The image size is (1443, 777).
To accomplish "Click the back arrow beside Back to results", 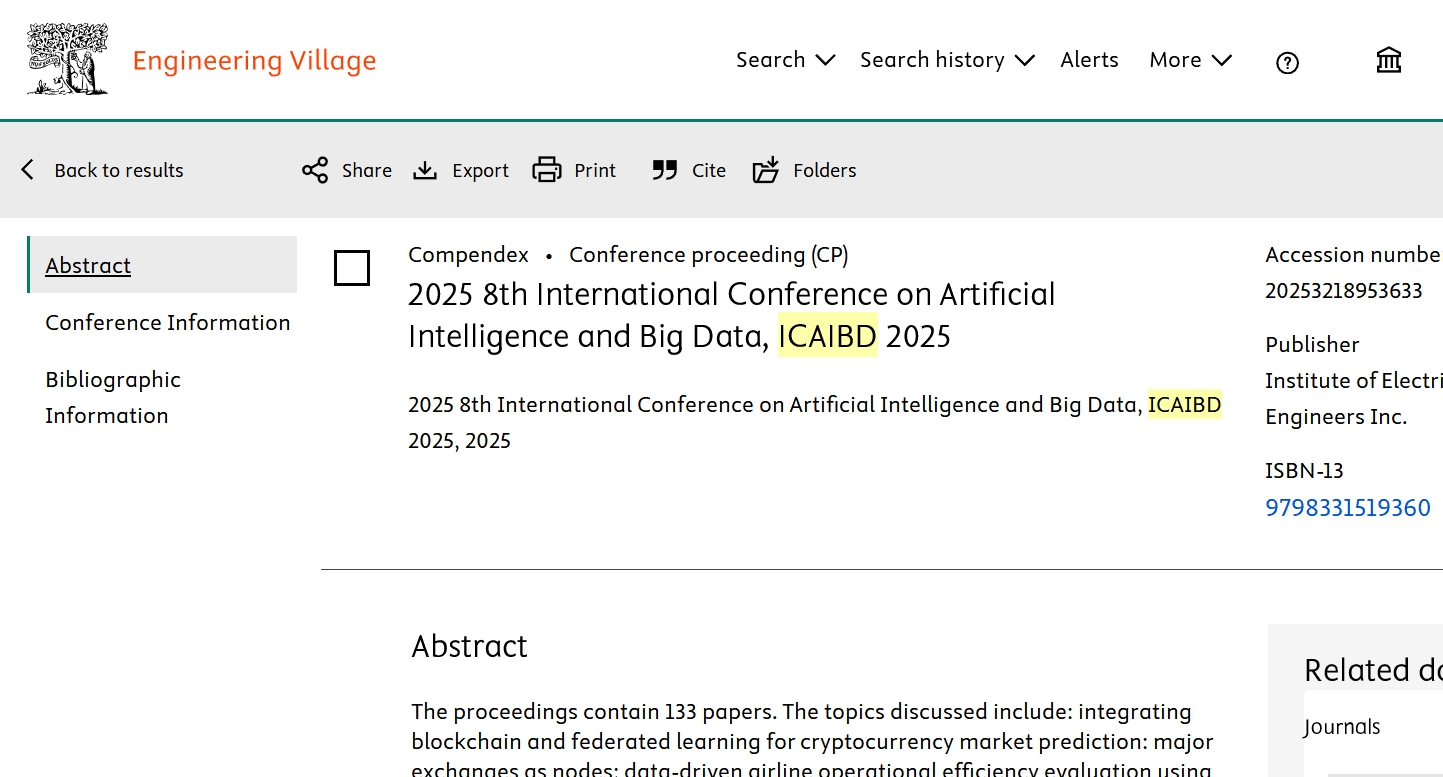I will (28, 170).
